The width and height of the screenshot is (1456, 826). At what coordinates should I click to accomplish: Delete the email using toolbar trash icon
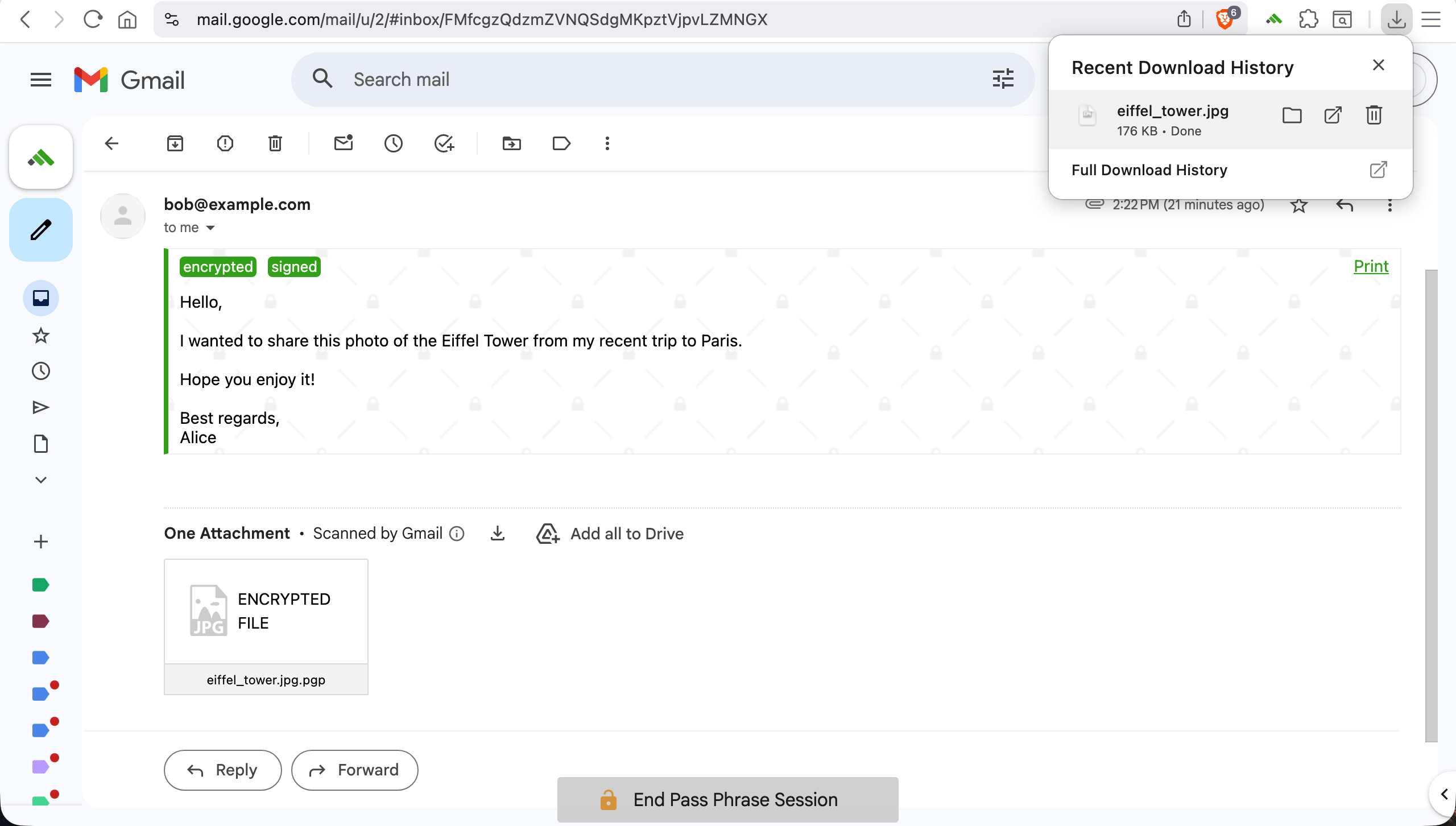[275, 143]
